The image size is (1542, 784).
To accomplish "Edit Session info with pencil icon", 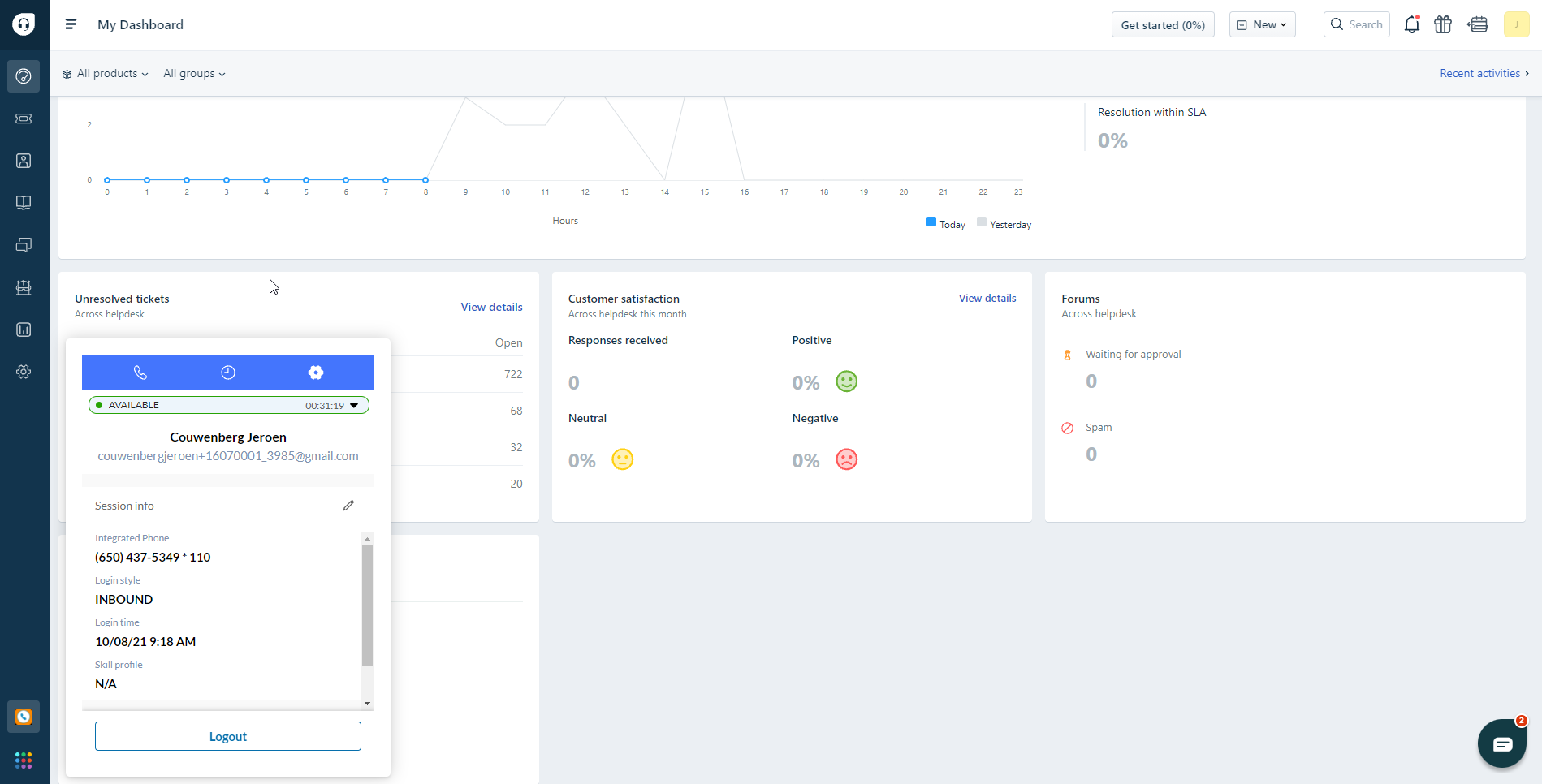I will 348,506.
